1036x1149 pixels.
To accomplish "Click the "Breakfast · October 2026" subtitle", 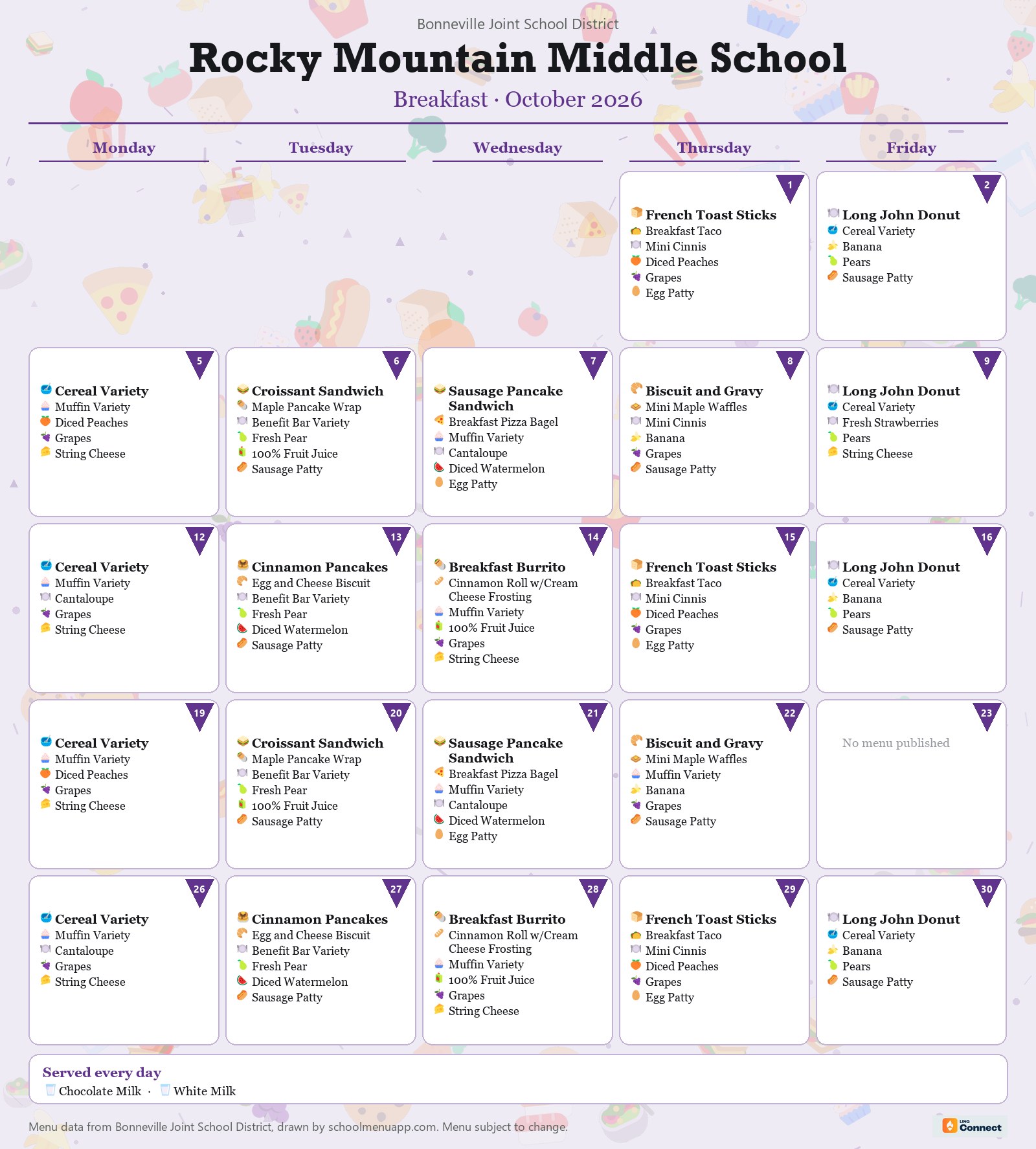I will [518, 99].
